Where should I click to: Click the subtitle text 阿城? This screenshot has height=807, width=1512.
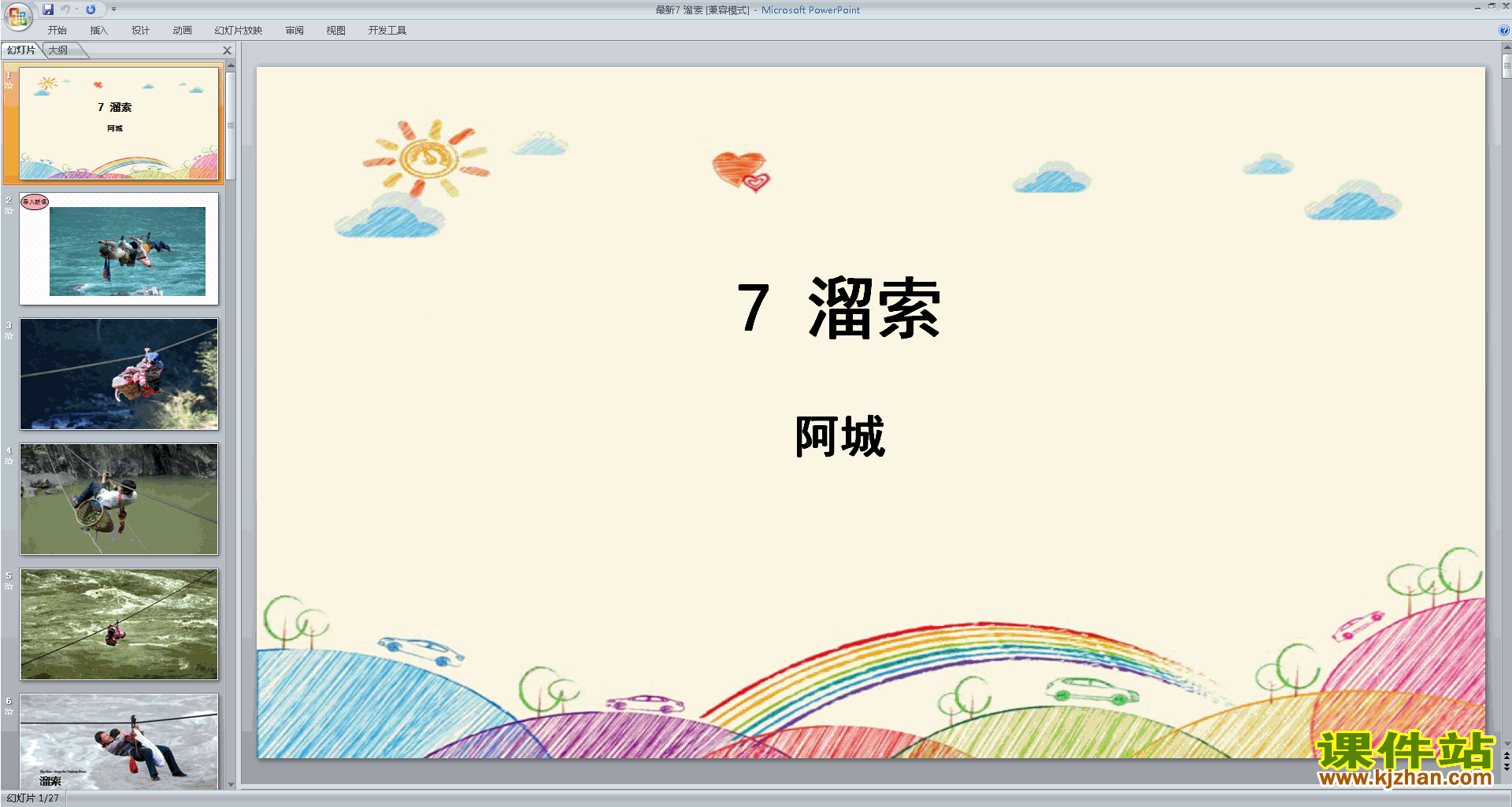pyautogui.click(x=840, y=436)
